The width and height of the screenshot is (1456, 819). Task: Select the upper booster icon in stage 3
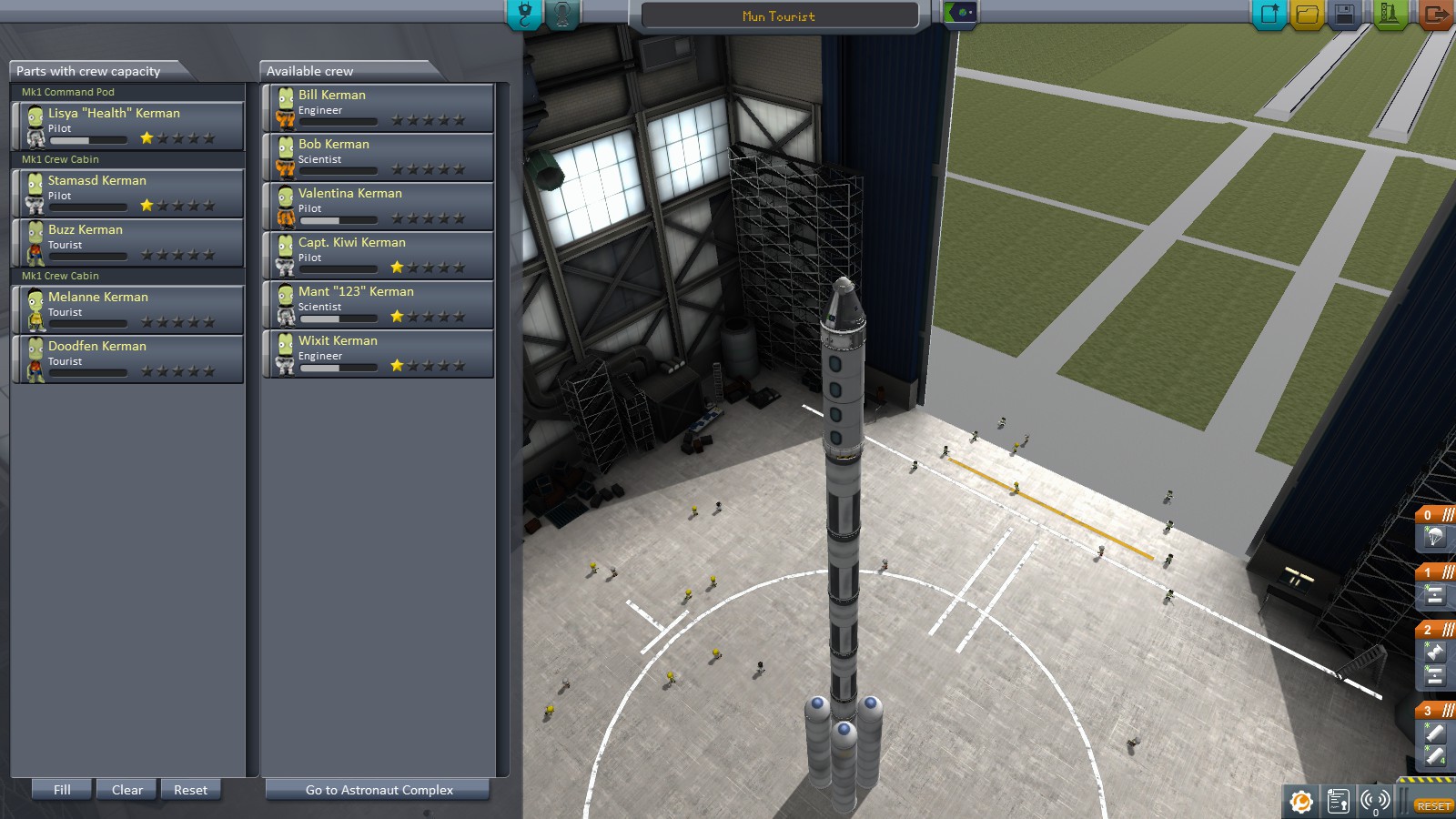1434,733
